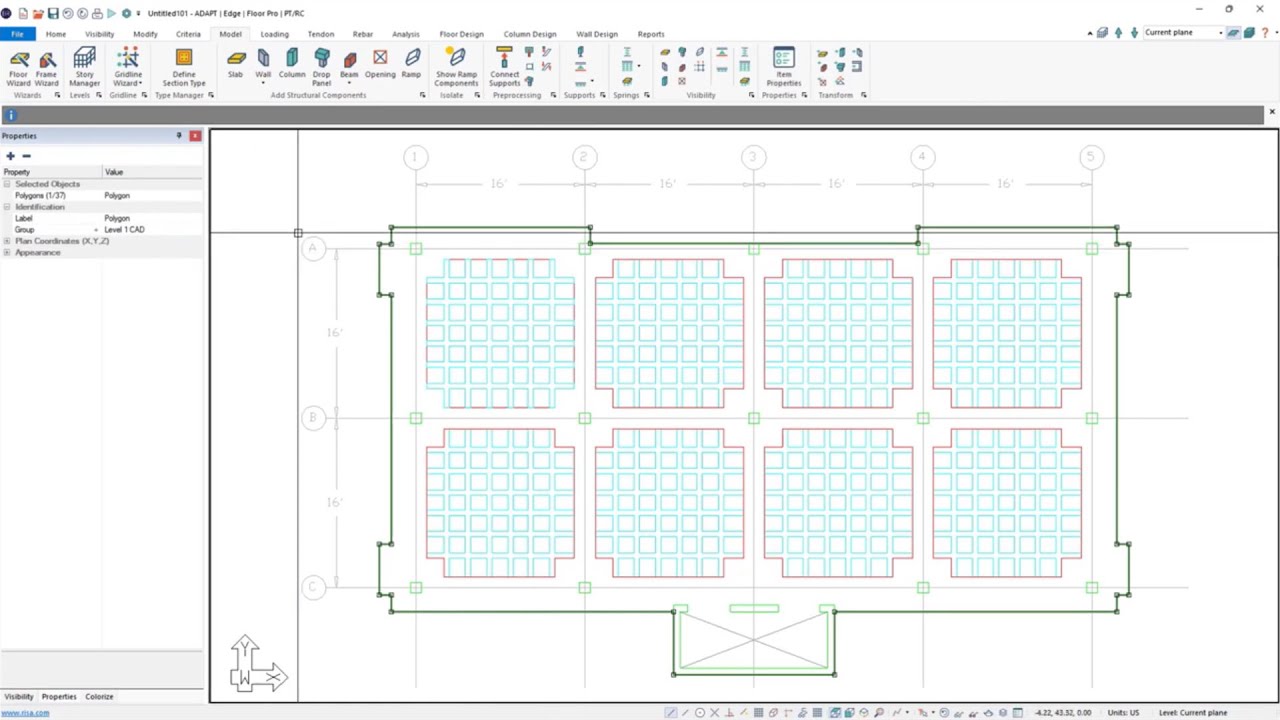The width and height of the screenshot is (1280, 720).
Task: Click the New document icon
Action: 23,13
